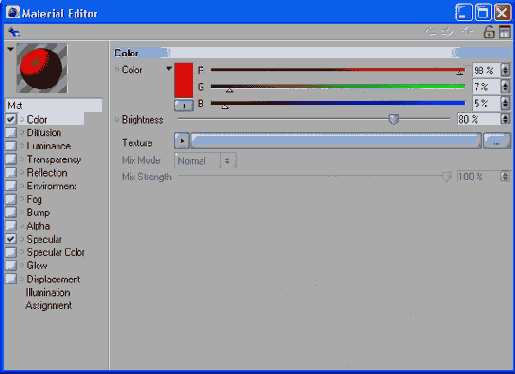Click the Texture file name bar
This screenshot has width=515, height=374.
click(x=336, y=141)
